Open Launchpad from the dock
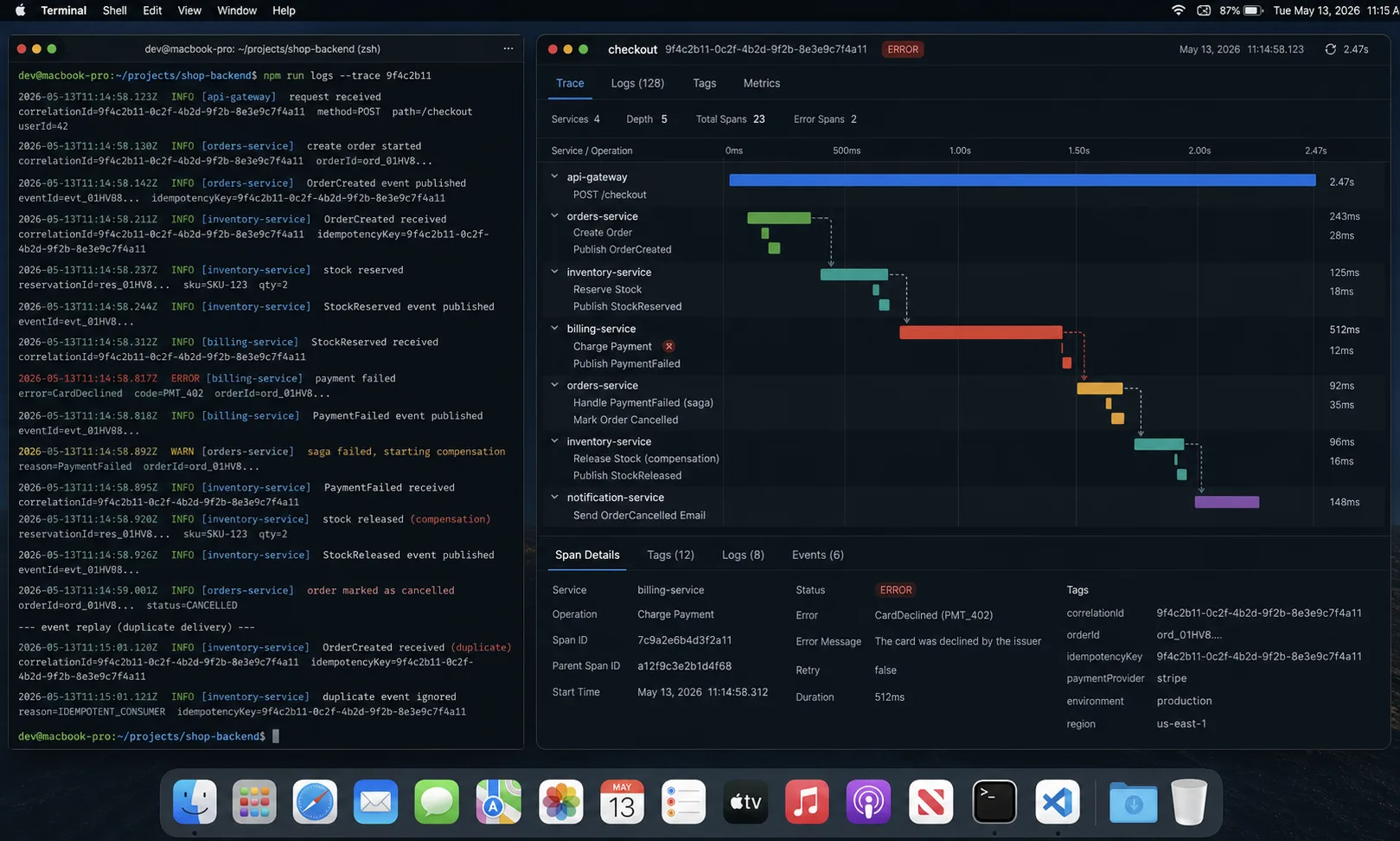The width and height of the screenshot is (1400, 841). (x=254, y=801)
